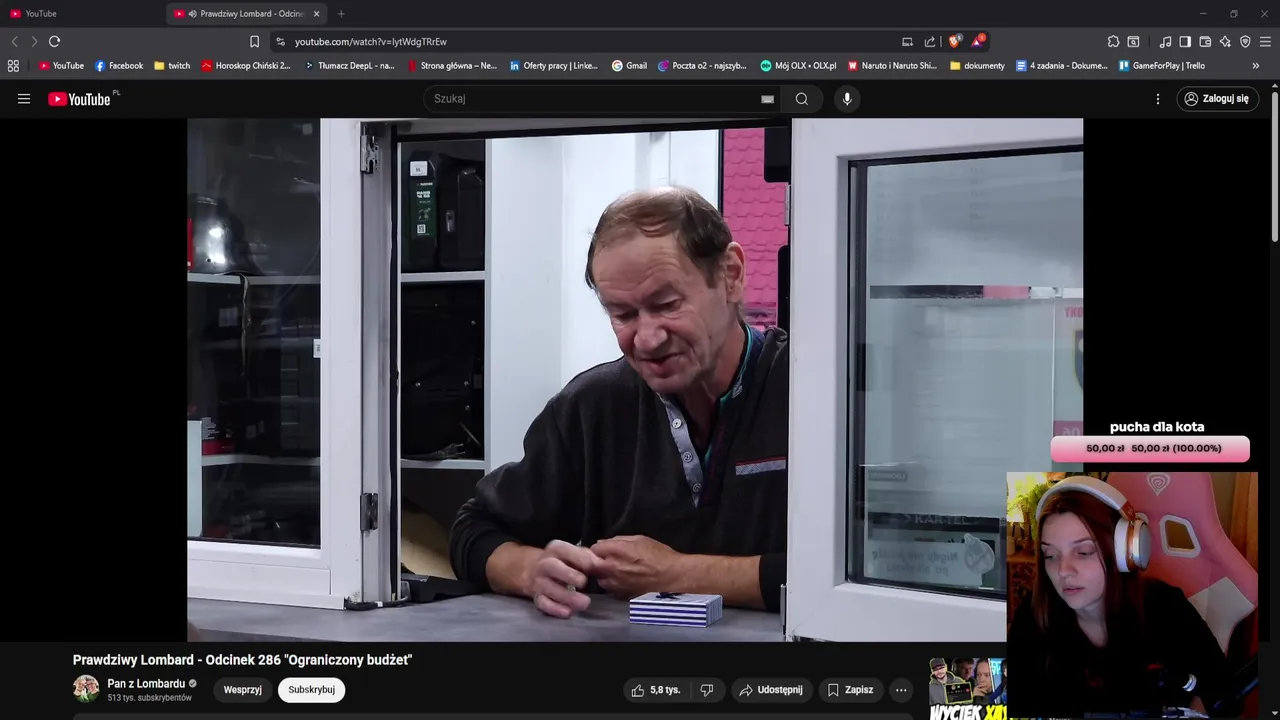Open the Brave VPN shield icon
The width and height of the screenshot is (1280, 720).
click(1245, 41)
